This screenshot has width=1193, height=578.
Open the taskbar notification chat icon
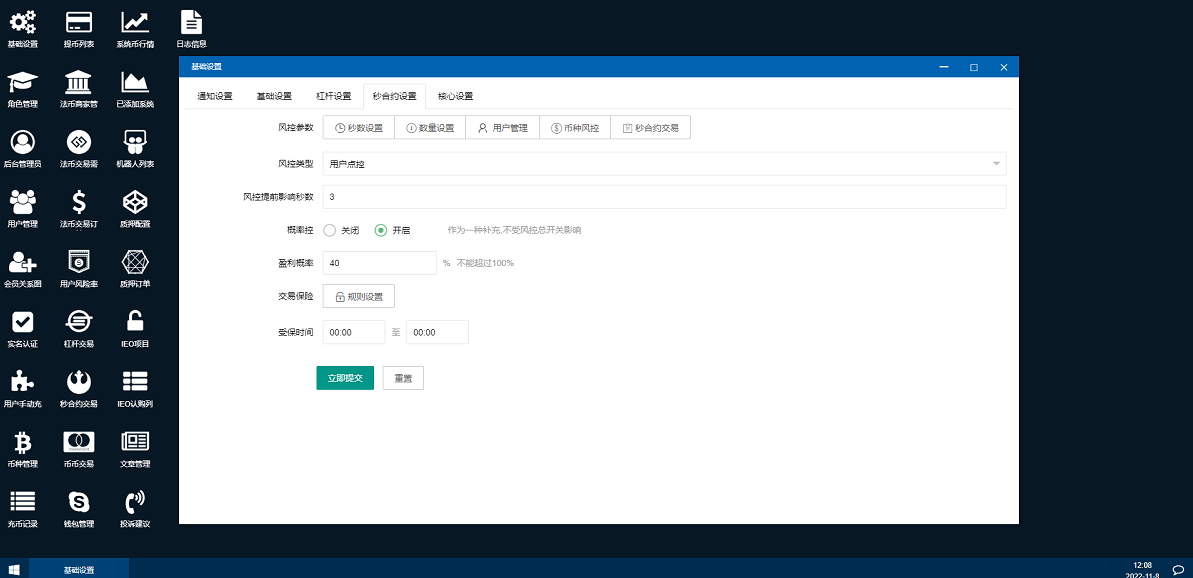1178,569
